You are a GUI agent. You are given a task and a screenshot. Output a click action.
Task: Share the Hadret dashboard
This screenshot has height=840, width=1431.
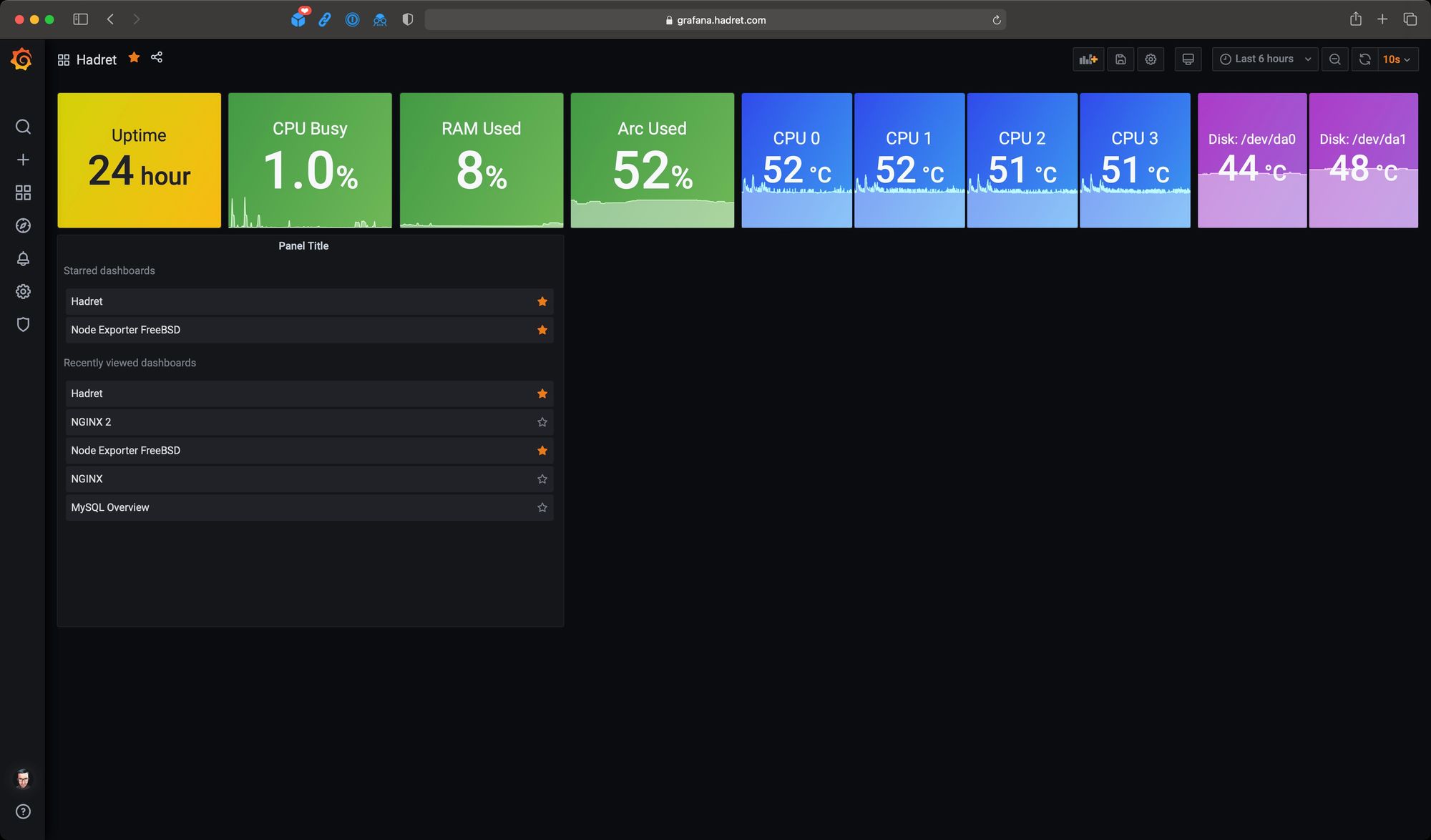coord(157,57)
